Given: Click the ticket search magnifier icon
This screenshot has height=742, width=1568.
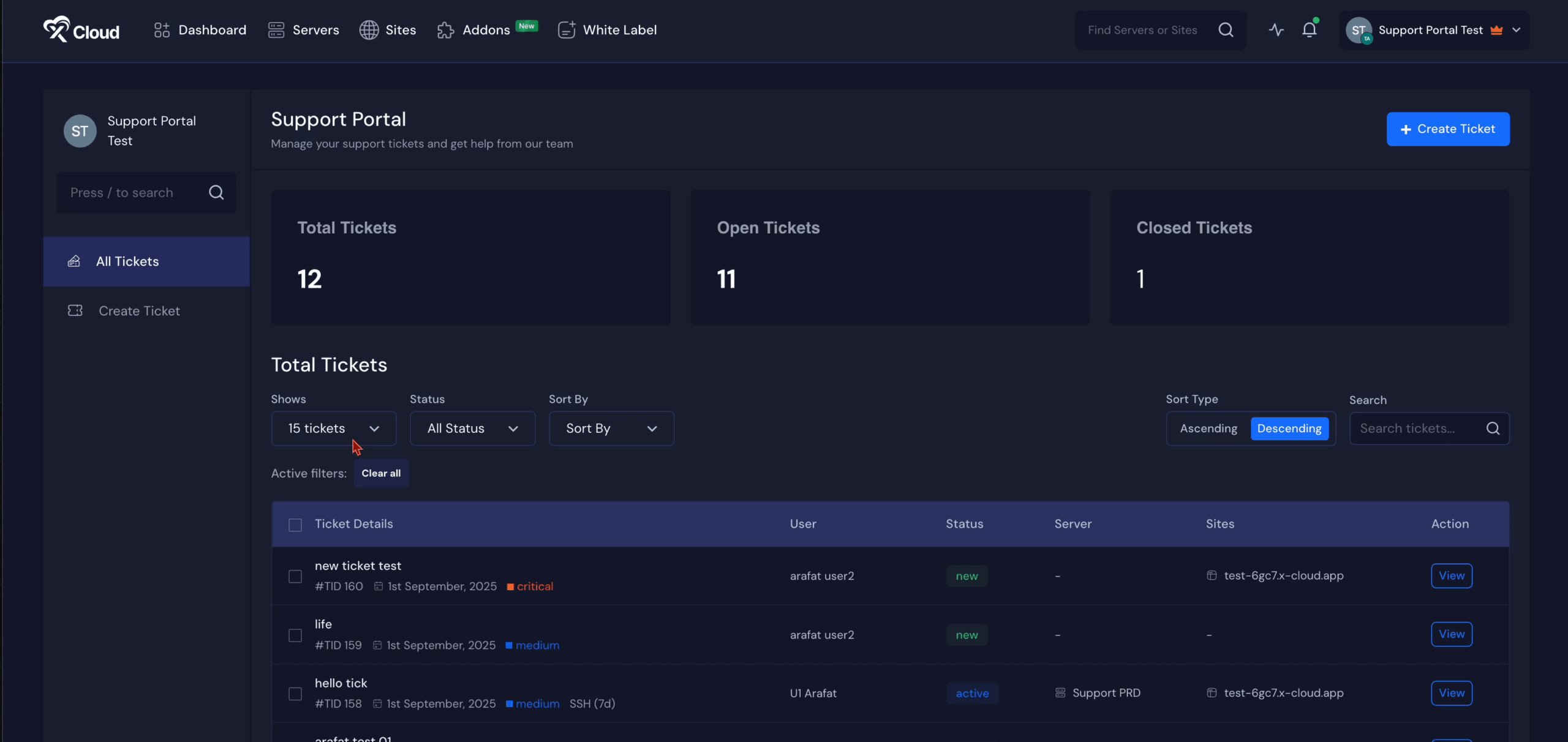Looking at the screenshot, I should point(1493,429).
